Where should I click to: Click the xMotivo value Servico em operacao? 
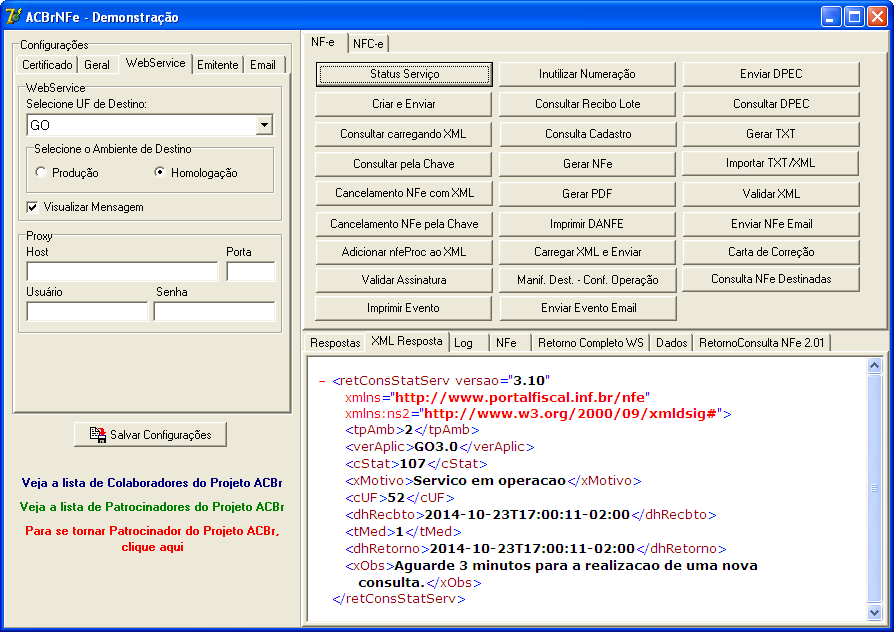[489, 481]
